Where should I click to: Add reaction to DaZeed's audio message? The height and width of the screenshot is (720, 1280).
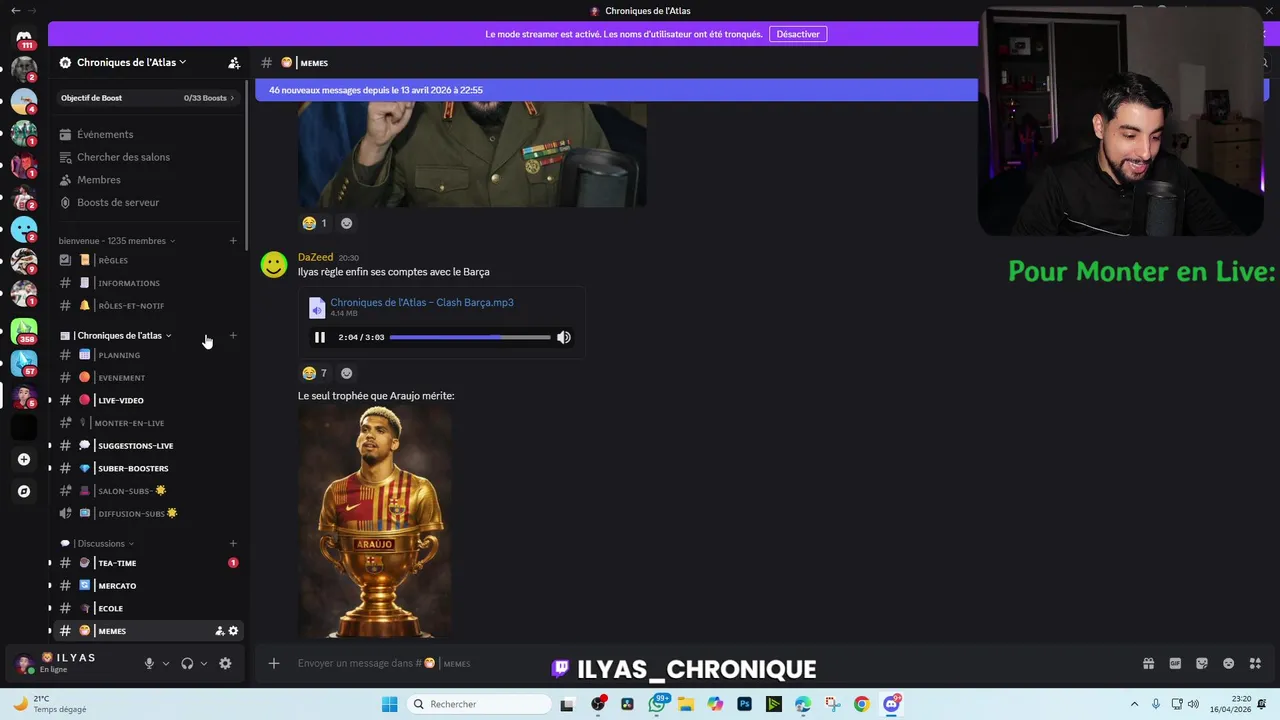346,373
